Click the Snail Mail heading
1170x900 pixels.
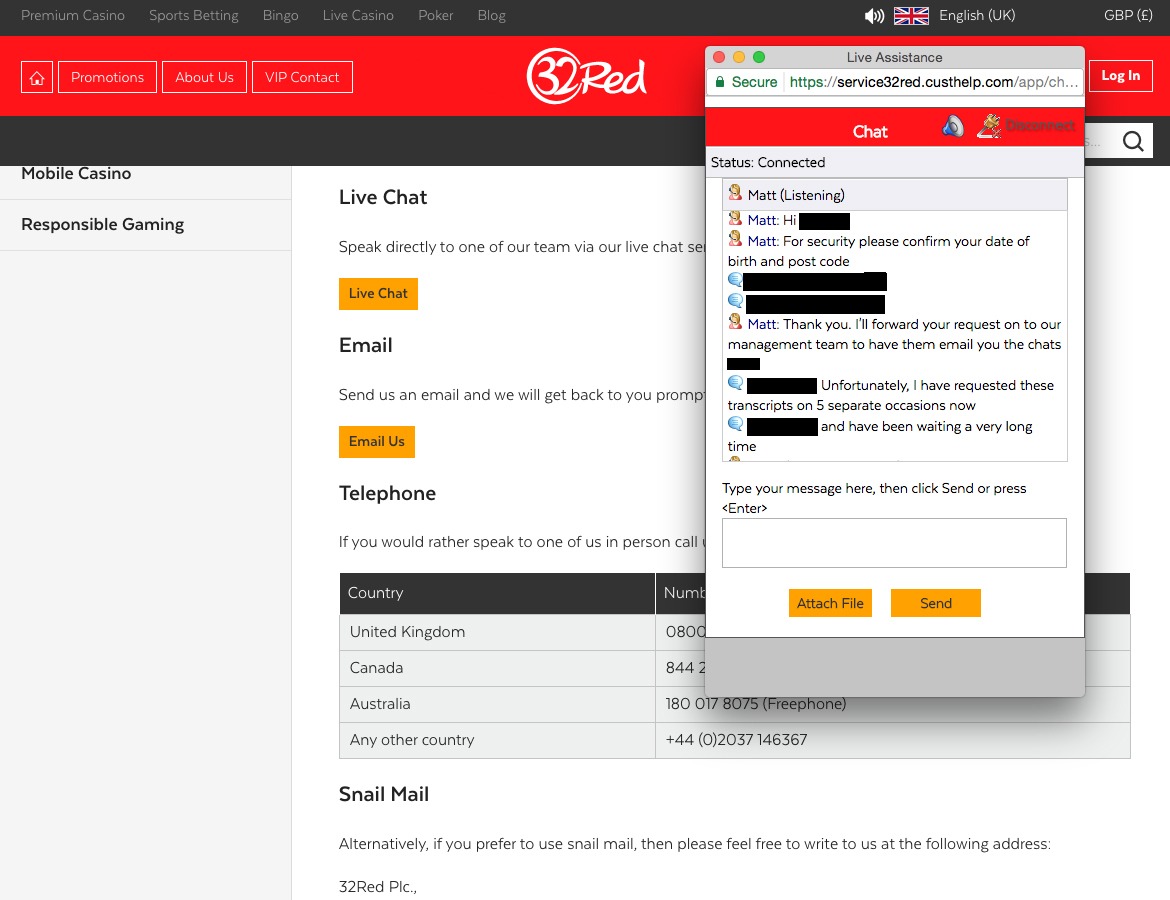384,795
